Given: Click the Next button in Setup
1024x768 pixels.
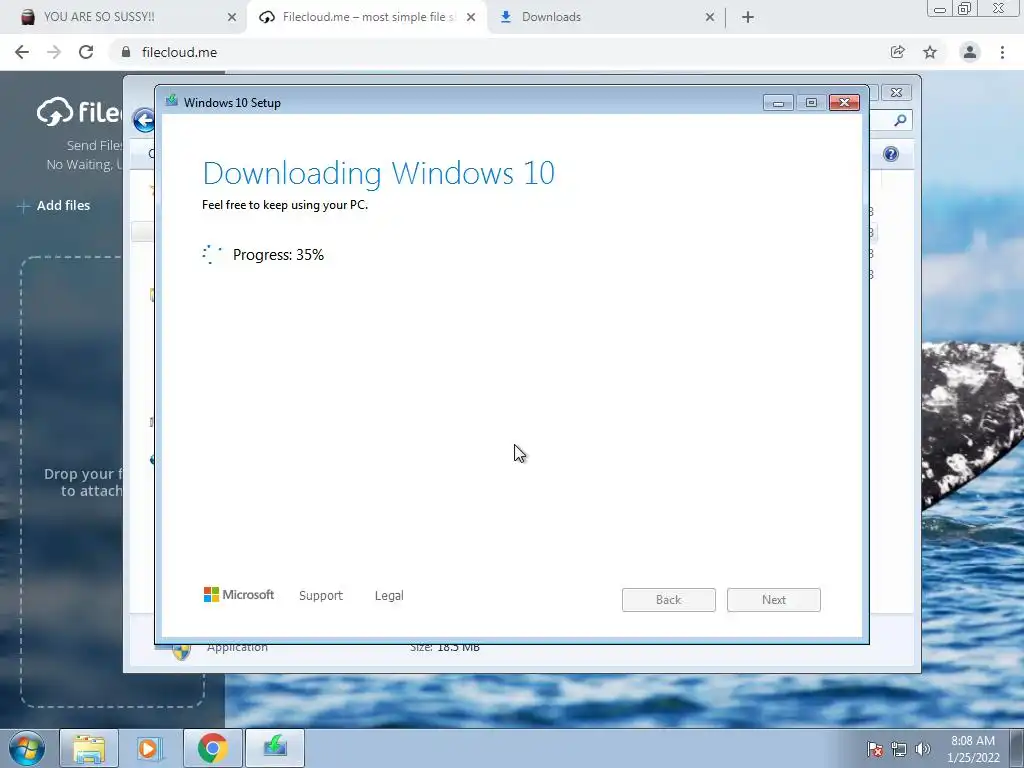Looking at the screenshot, I should click(774, 600).
